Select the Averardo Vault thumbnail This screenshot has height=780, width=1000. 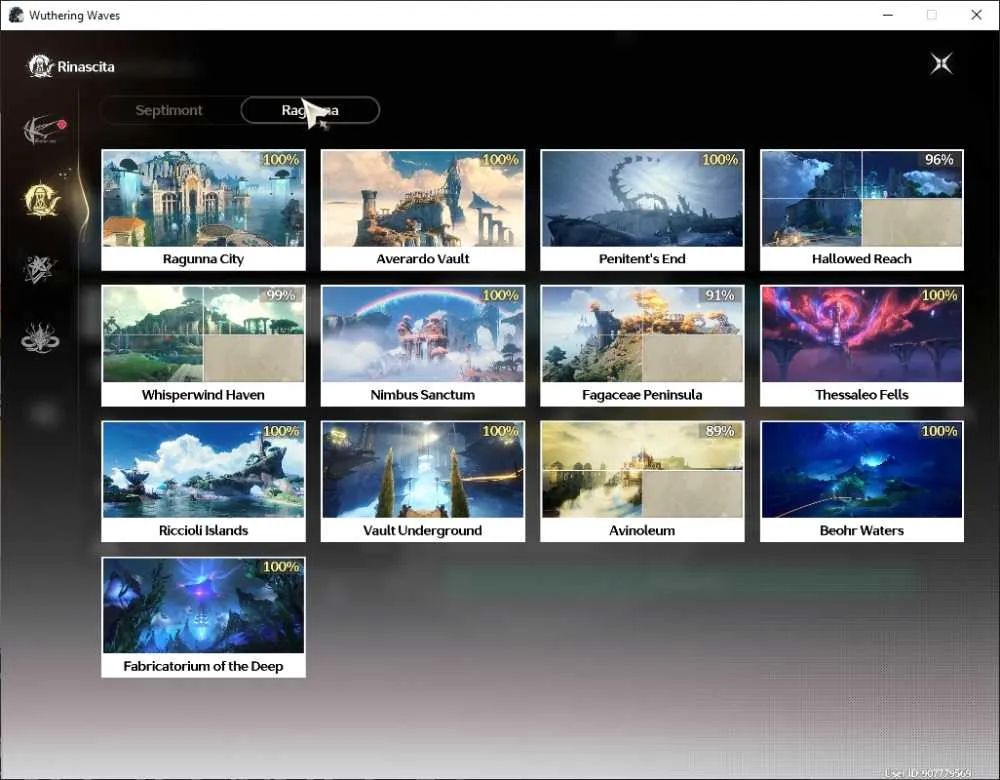[x=423, y=198]
